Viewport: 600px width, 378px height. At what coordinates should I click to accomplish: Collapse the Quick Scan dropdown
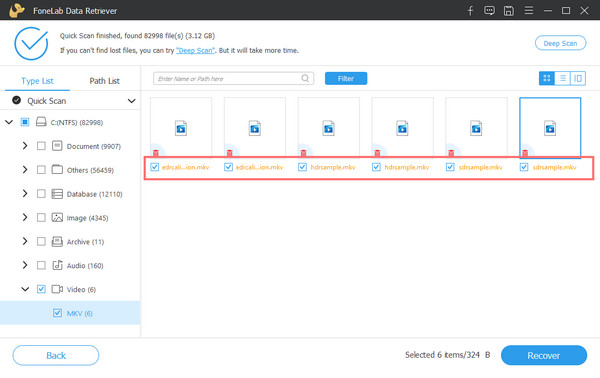click(131, 101)
